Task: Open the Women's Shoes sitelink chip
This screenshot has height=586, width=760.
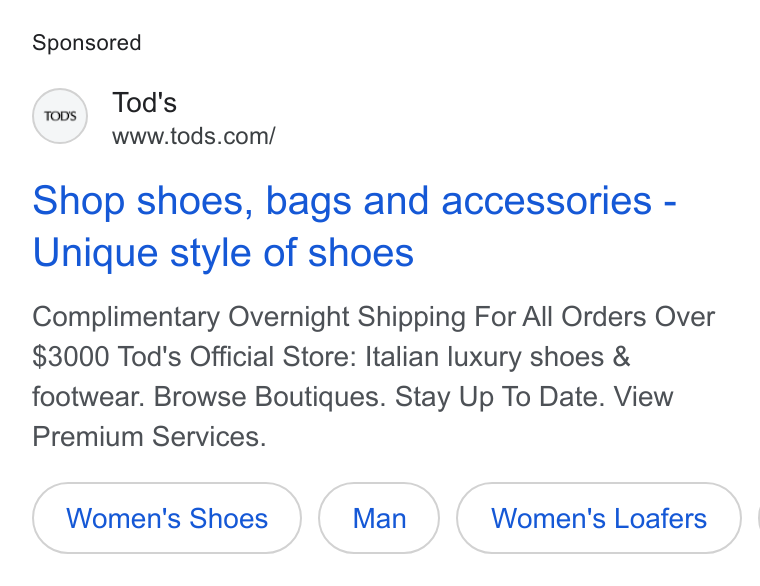Action: pyautogui.click(x=167, y=518)
